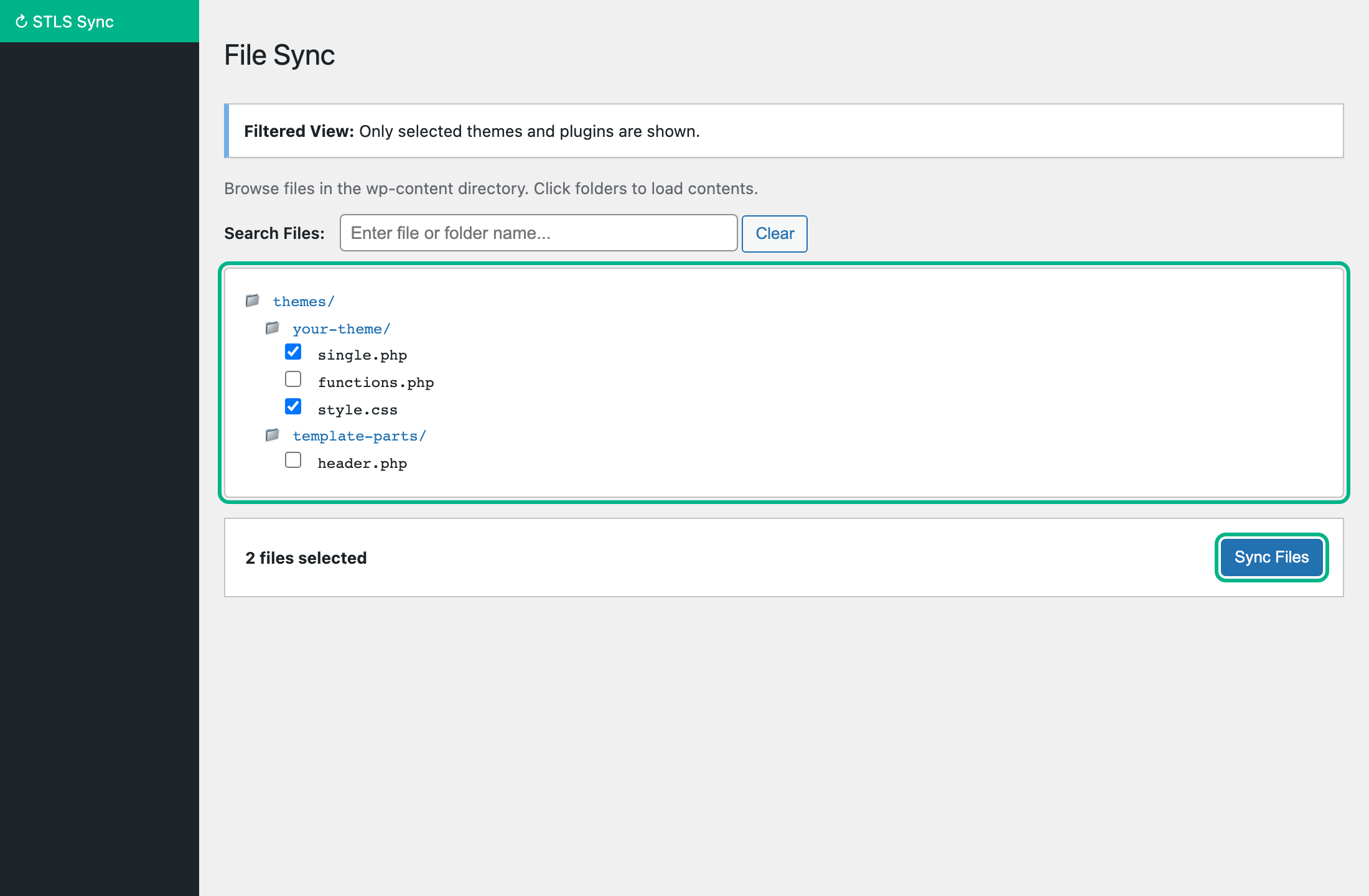Click the File Sync page heading
Screen dimensions: 1369x896
(279, 55)
